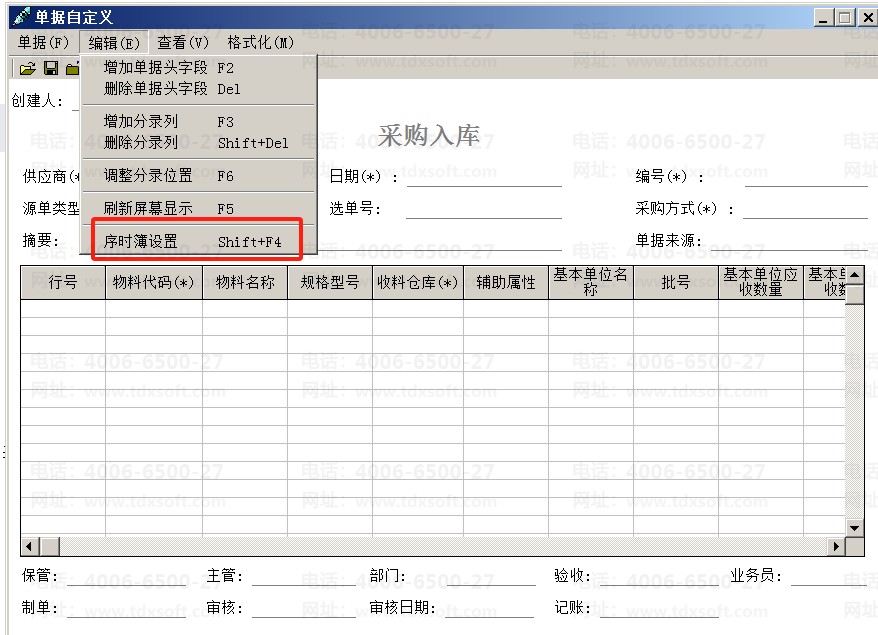Select the 收料仓库(*) column header
Viewport: 878px width, 635px height.
click(418, 282)
